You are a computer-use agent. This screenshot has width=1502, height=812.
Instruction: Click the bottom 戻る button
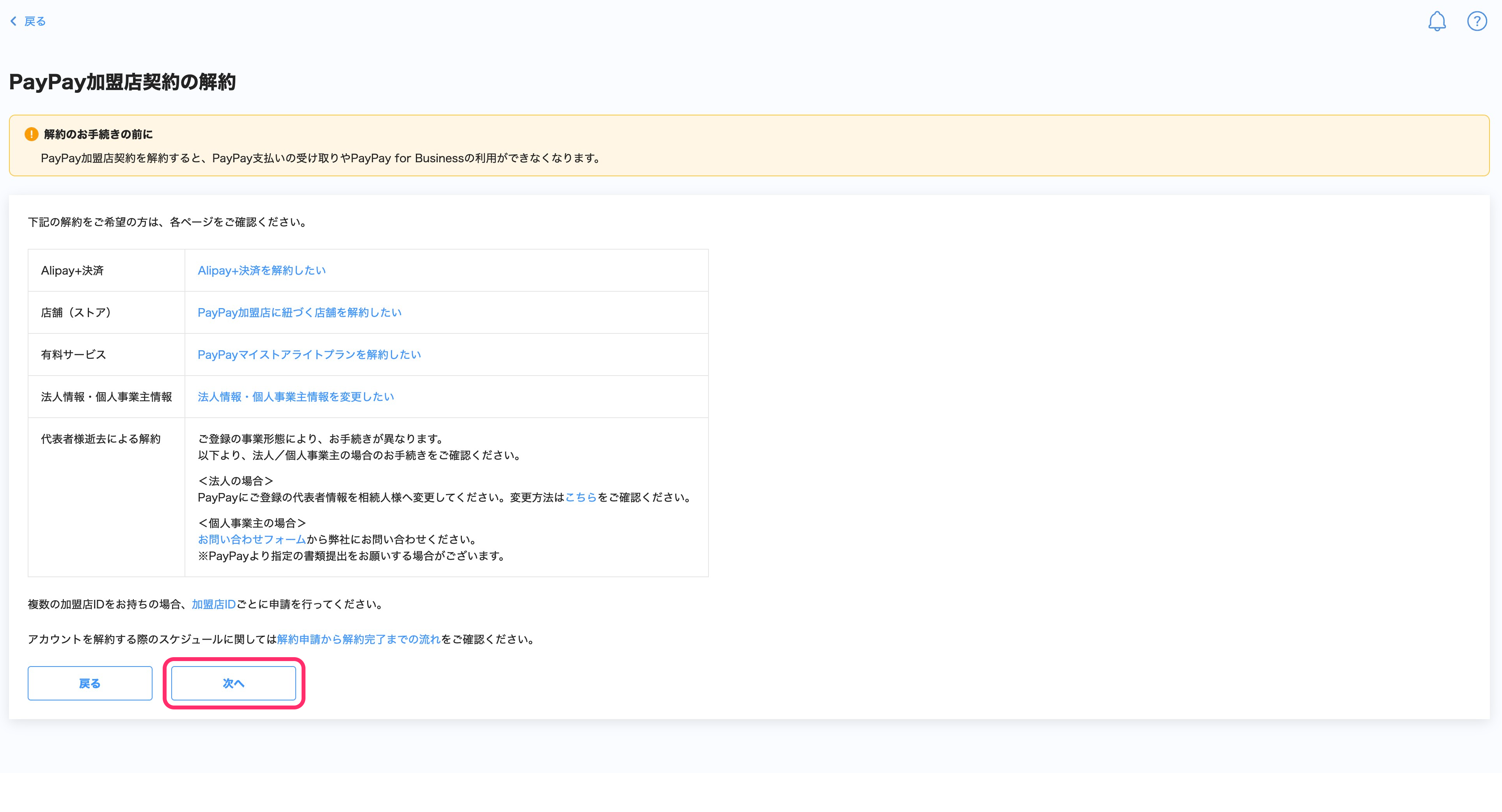90,683
